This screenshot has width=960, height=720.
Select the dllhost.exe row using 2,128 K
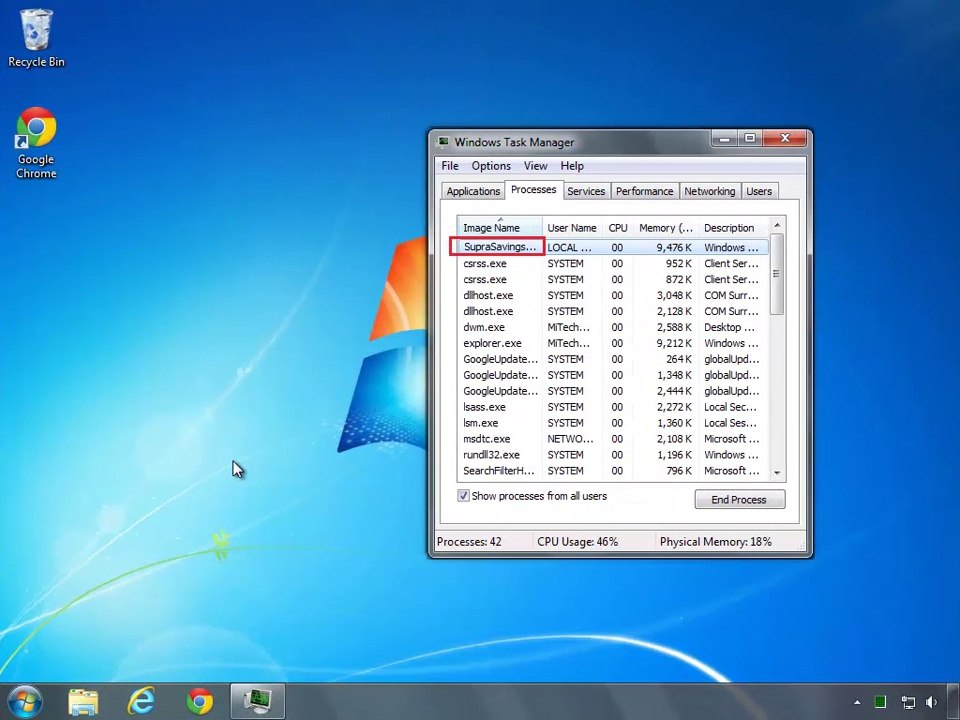tap(613, 311)
